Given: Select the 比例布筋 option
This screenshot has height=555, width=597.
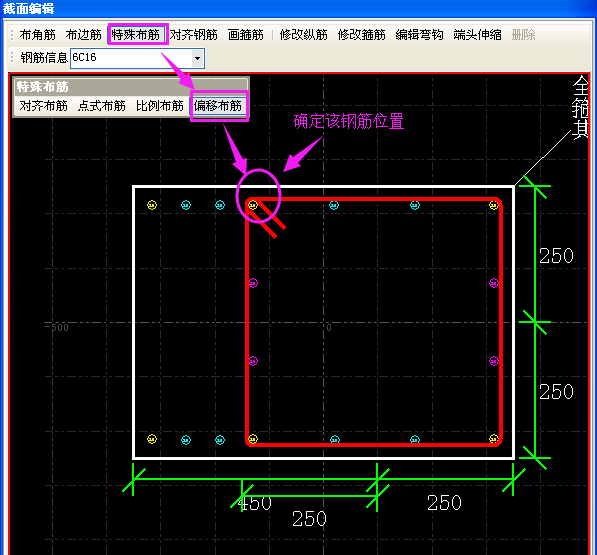Looking at the screenshot, I should [x=160, y=106].
